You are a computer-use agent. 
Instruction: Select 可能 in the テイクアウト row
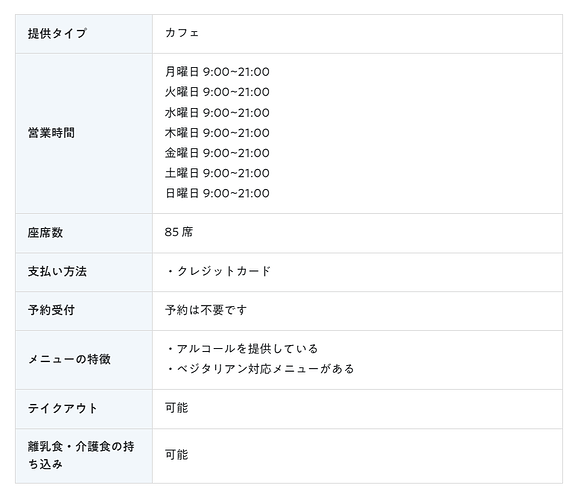coord(176,408)
